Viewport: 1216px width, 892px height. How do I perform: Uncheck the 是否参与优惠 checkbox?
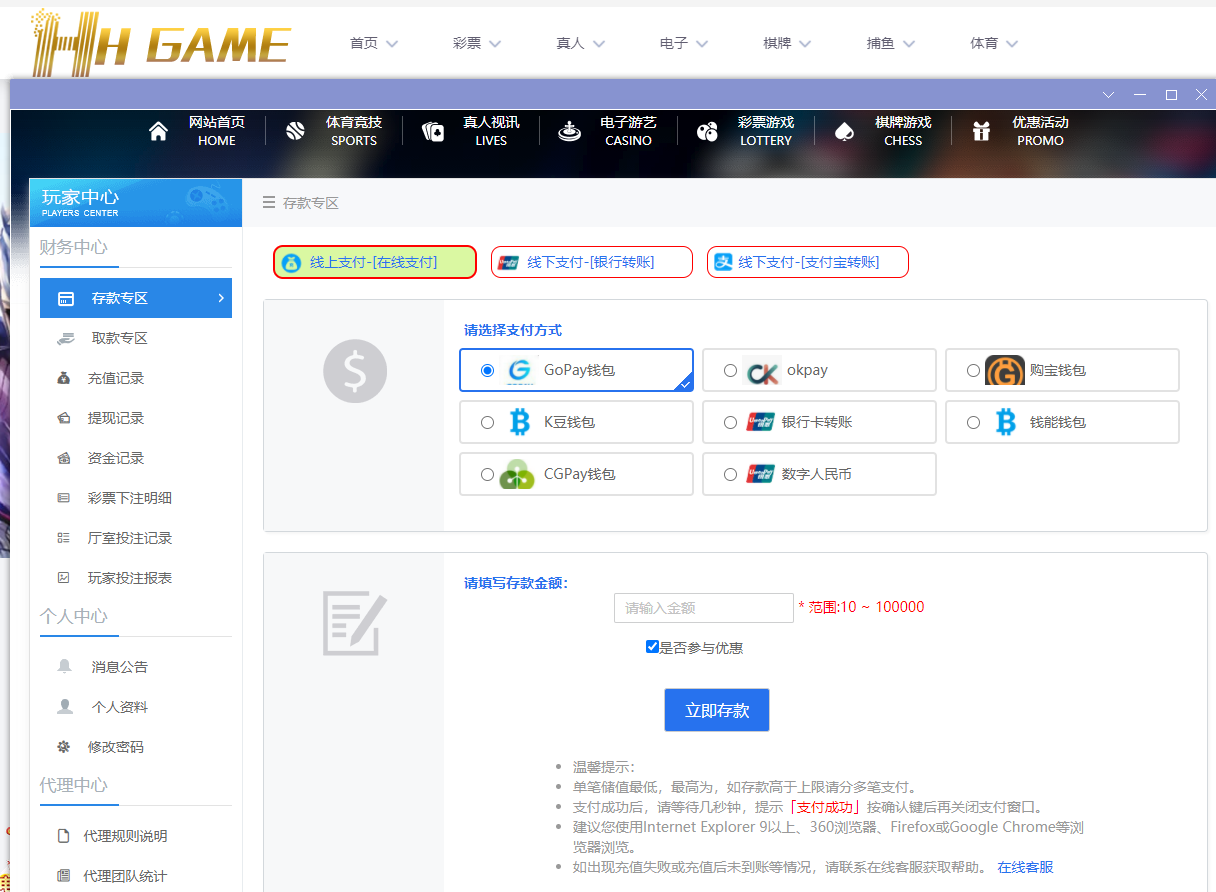[652, 647]
